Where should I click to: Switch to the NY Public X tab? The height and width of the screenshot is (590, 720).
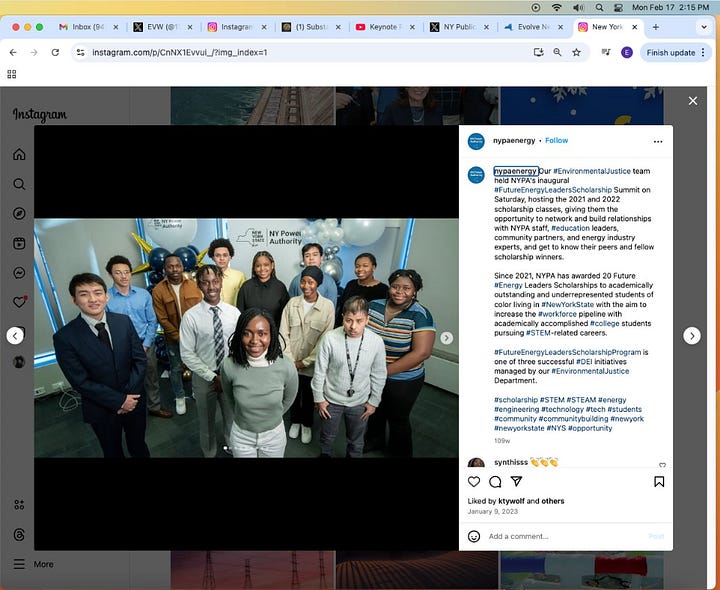pos(458,27)
